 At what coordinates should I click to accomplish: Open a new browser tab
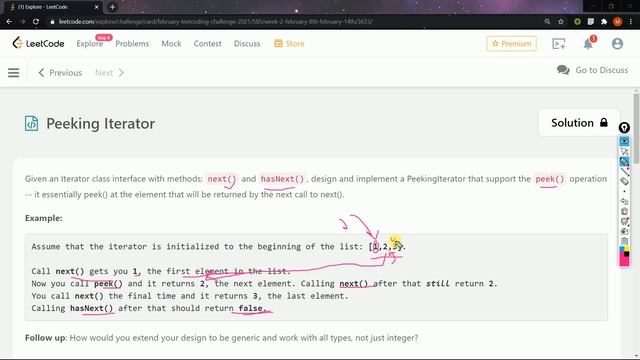pos(112,7)
